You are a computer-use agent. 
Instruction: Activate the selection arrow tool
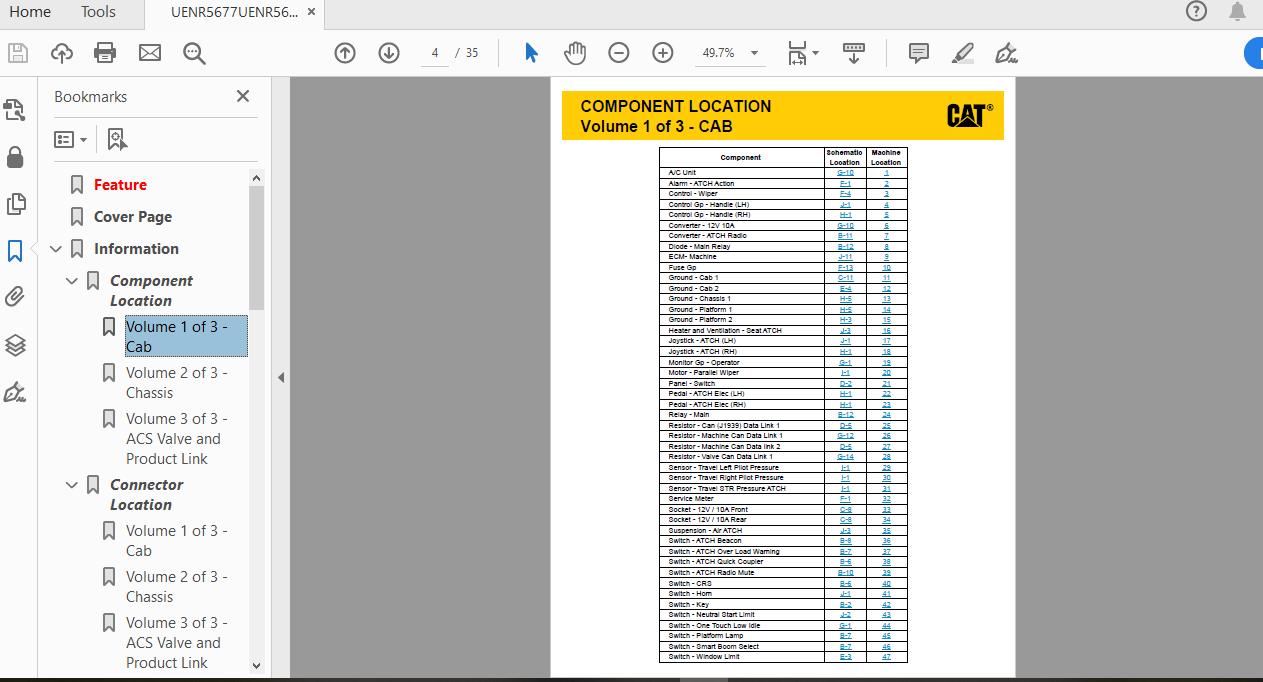pos(531,53)
